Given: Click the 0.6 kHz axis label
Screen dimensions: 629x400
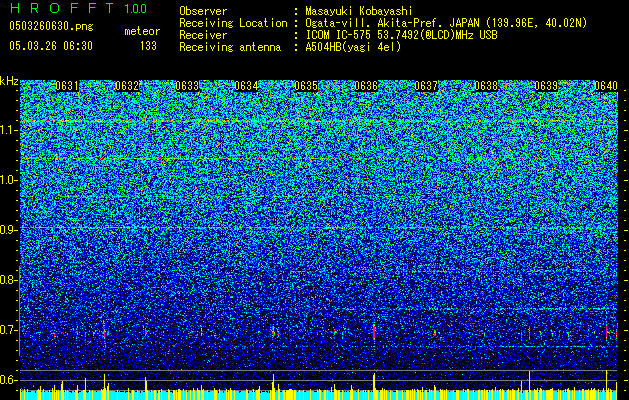Looking at the screenshot, I should click(8, 380).
